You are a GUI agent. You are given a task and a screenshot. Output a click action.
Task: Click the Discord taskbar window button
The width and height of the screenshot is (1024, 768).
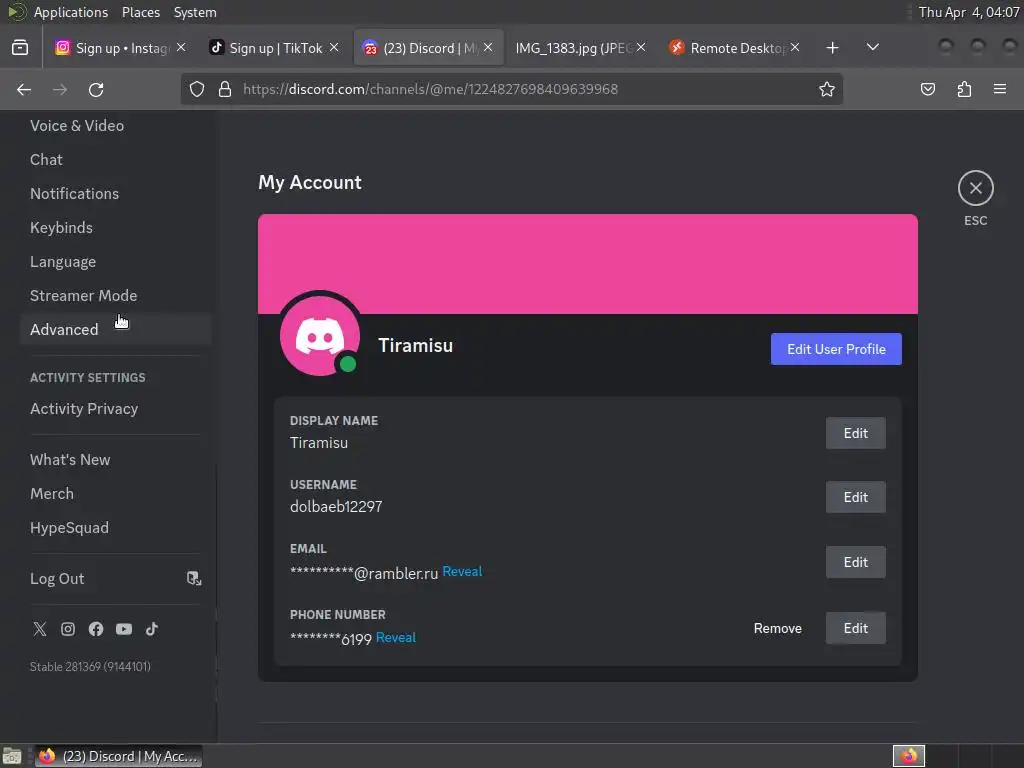tap(118, 756)
